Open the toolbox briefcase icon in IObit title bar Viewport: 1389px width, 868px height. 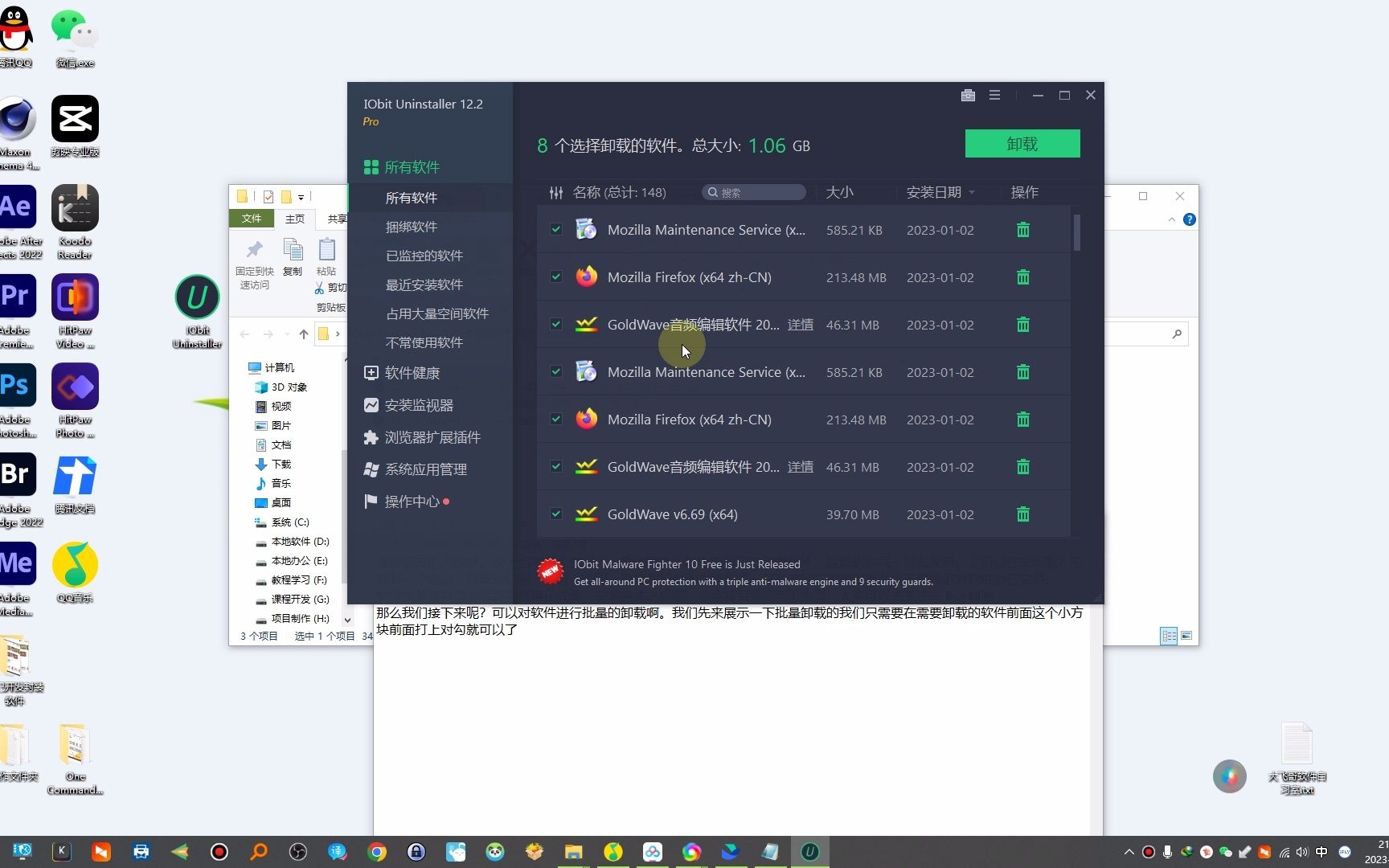(x=968, y=95)
